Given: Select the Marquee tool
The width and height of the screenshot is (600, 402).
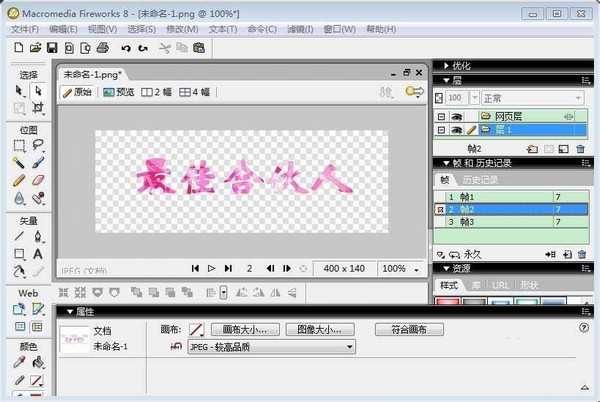Looking at the screenshot, I should 19,146.
